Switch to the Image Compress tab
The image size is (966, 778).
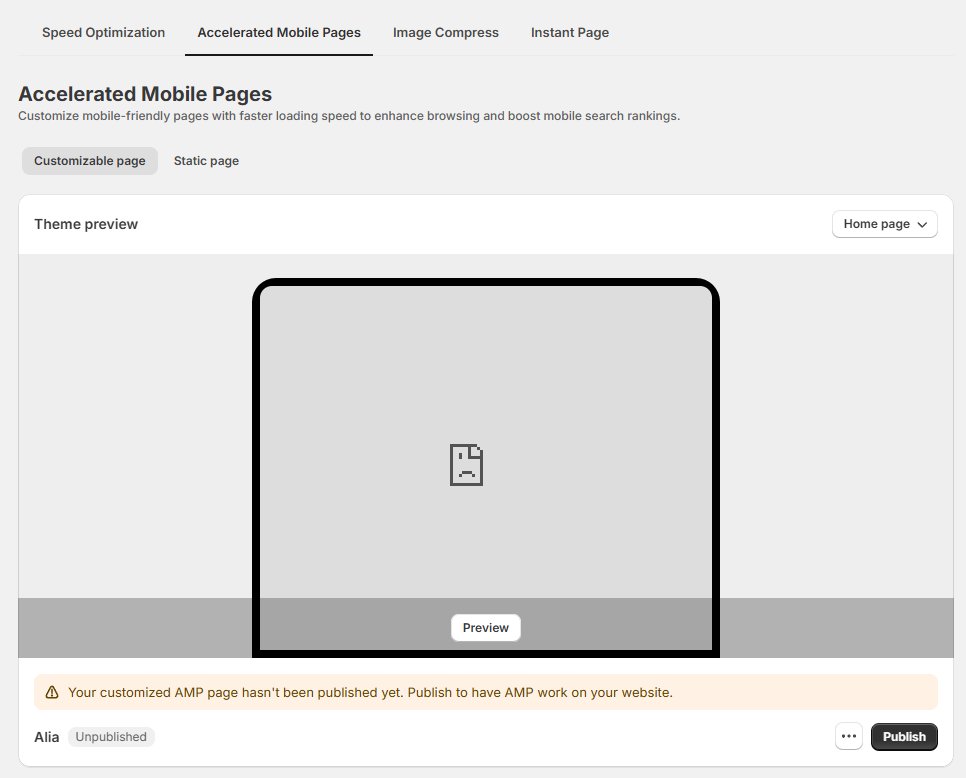[x=445, y=33]
